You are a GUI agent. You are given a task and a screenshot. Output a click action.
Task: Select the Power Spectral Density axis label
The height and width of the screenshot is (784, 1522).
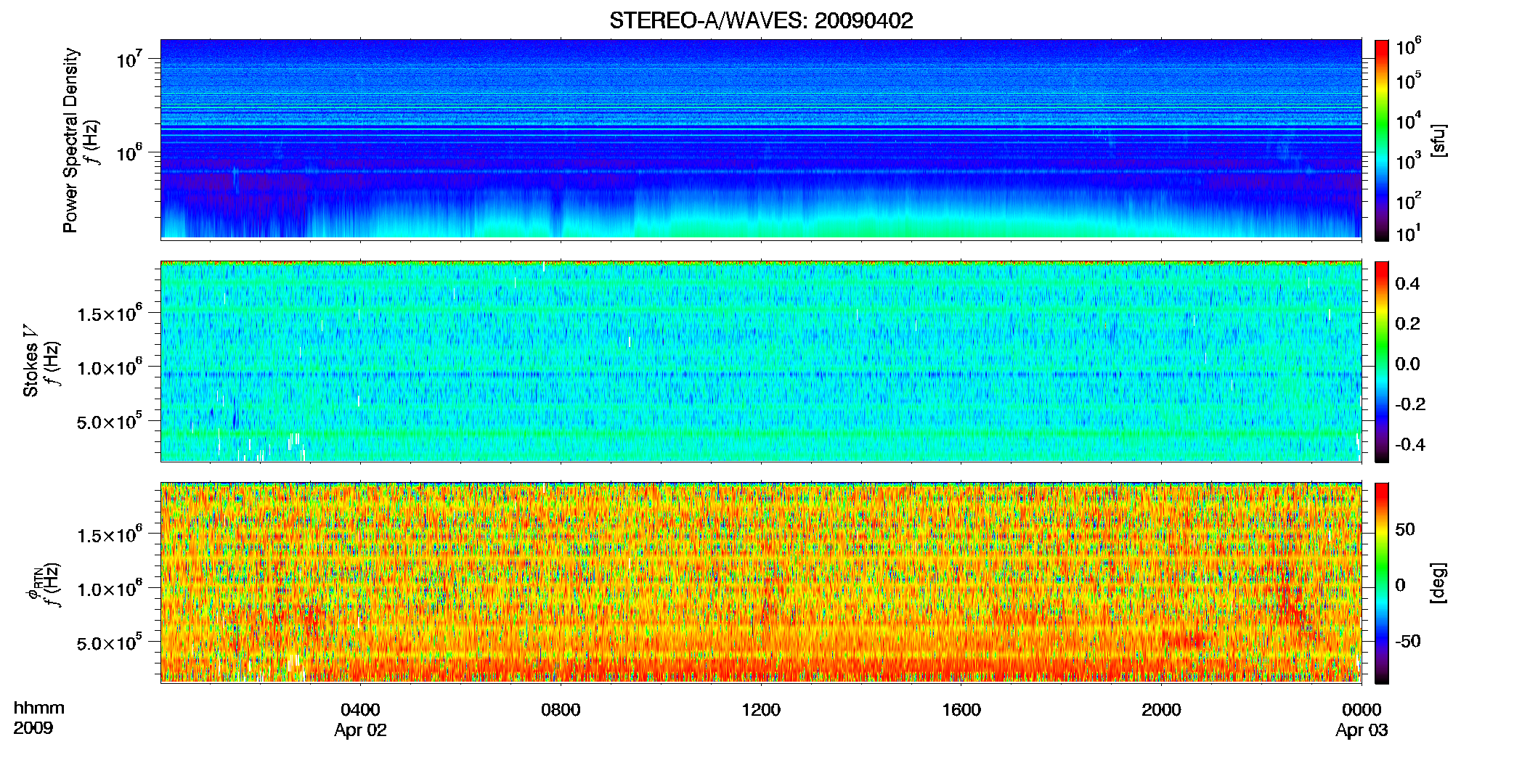pos(70,140)
